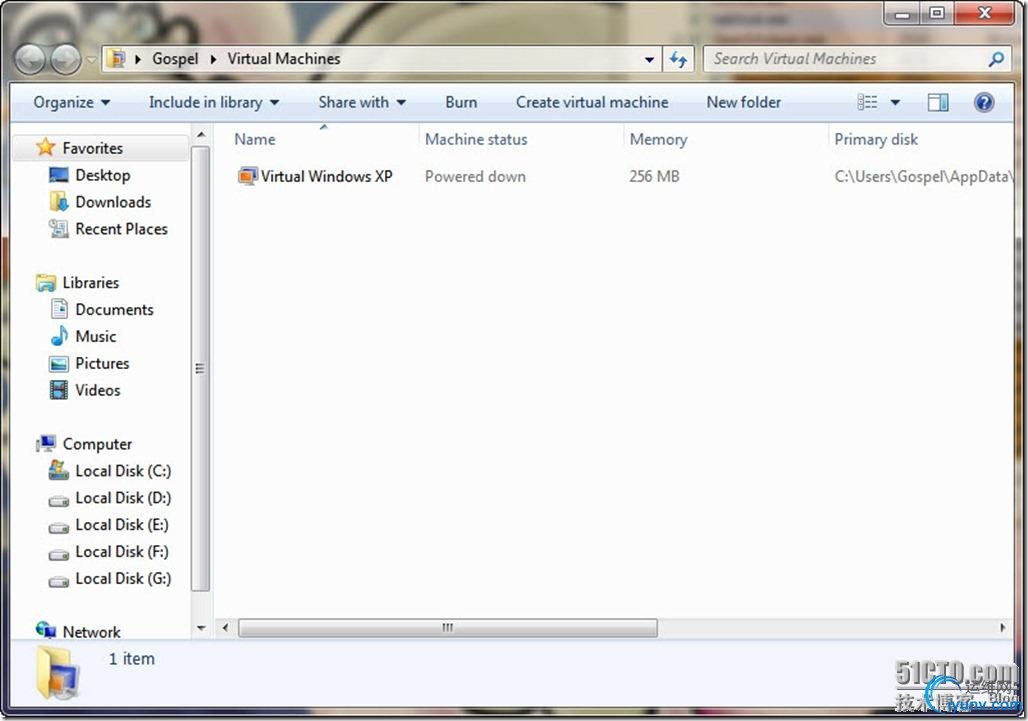Click the 256 MB memory value
Screen dimensions: 1028x721
pyautogui.click(x=654, y=176)
